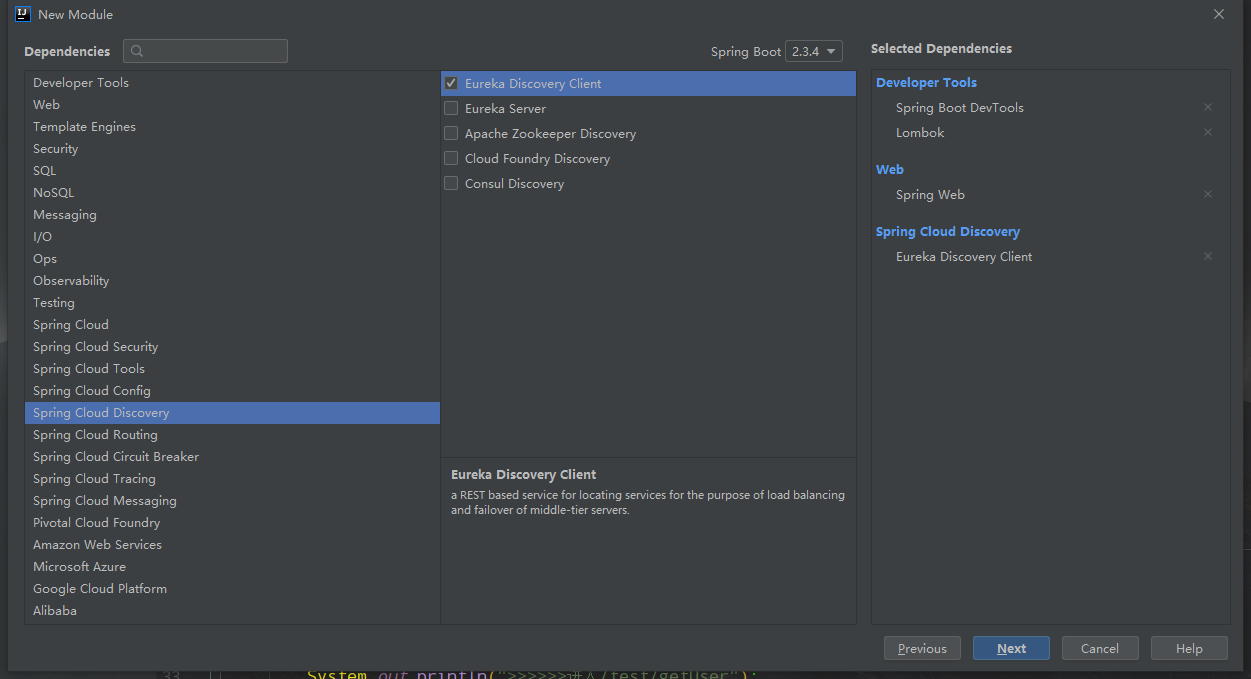Image resolution: width=1251 pixels, height=679 pixels.
Task: Remove Spring Web from selected dependencies
Action: (1207, 194)
